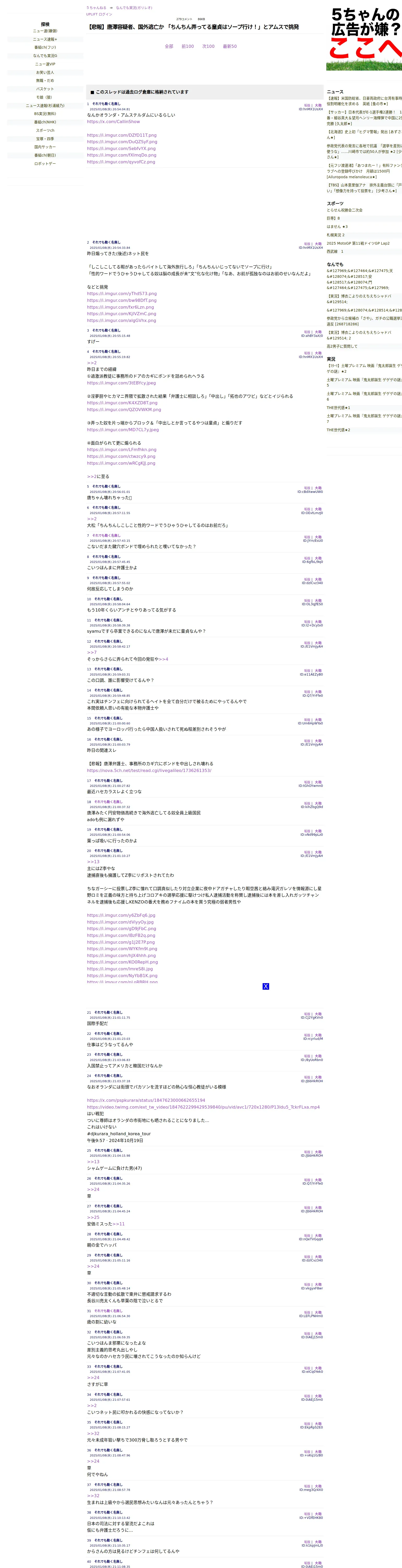Click the UPLIFT link

91,14
